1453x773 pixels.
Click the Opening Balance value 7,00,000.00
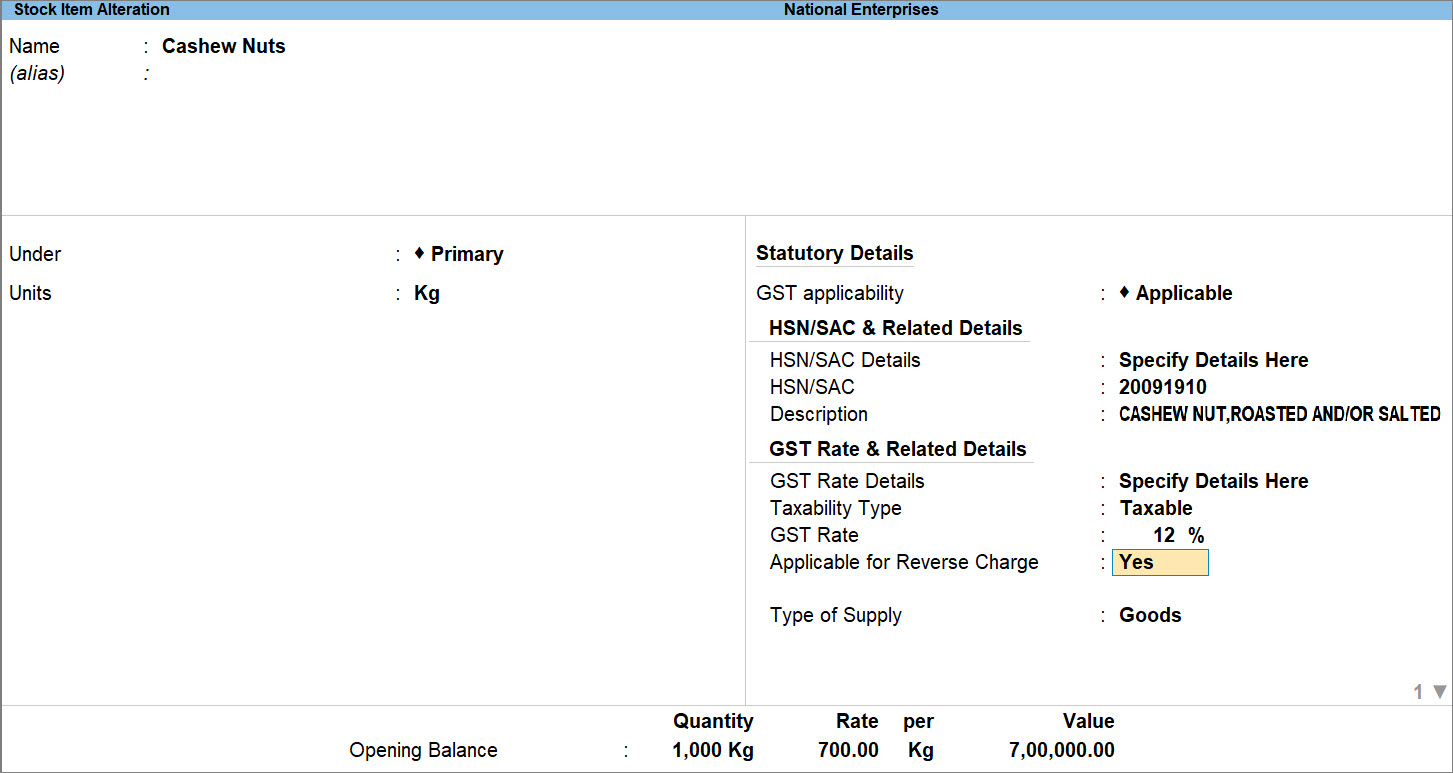tap(1061, 750)
